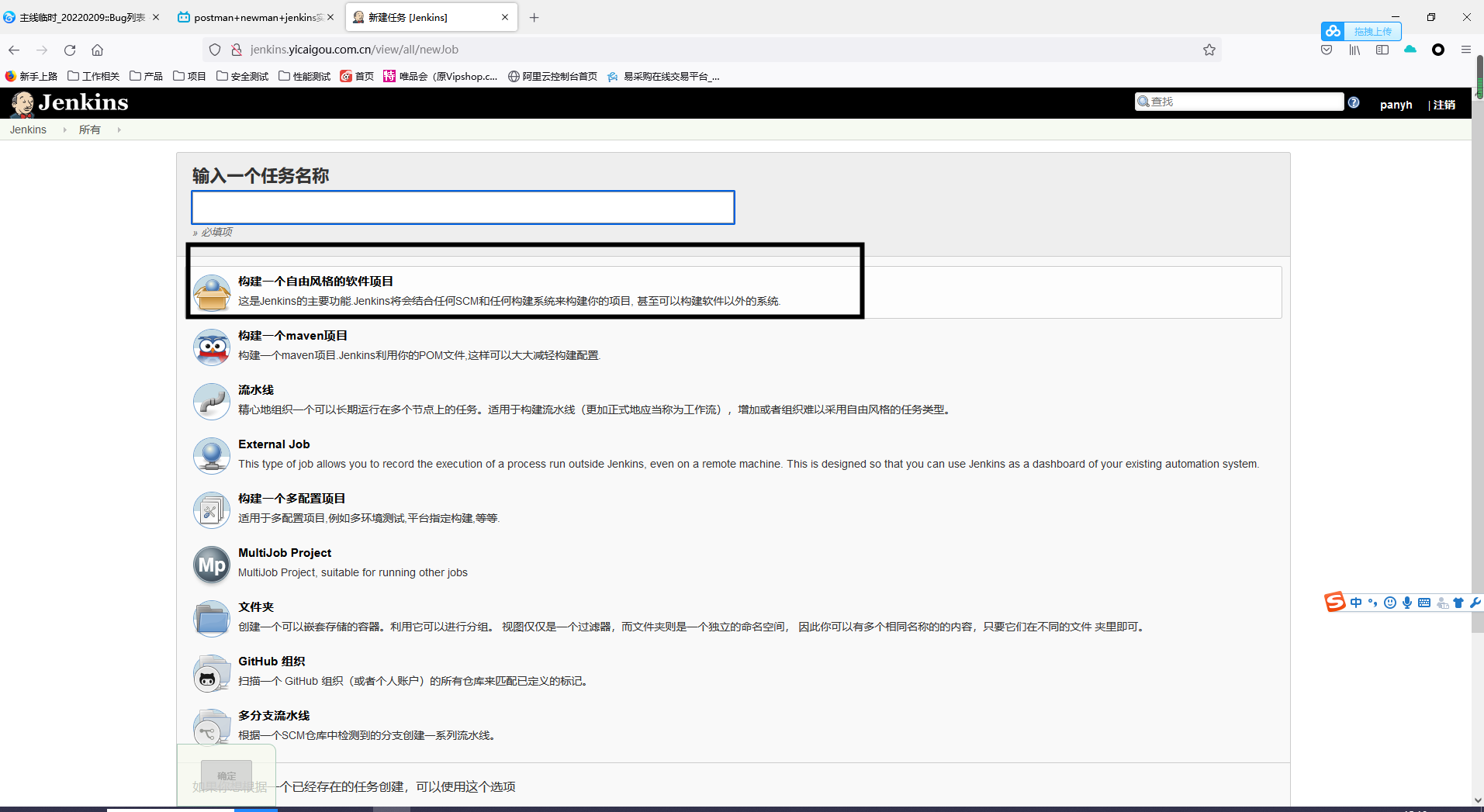
Task: Open the Firefox application menu
Action: (1465, 50)
